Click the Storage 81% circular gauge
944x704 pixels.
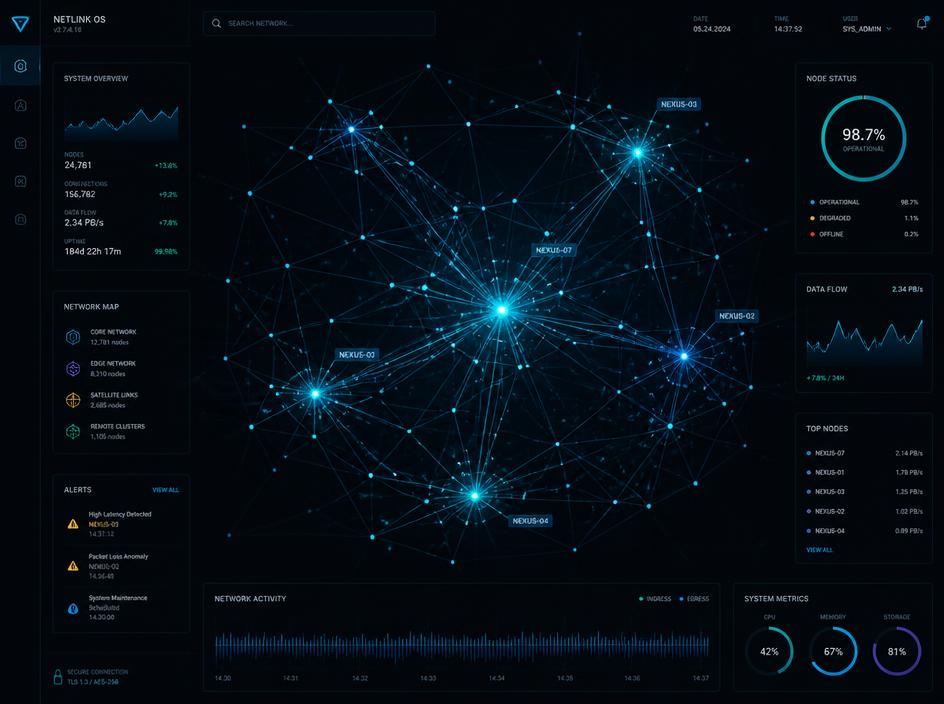pos(896,651)
